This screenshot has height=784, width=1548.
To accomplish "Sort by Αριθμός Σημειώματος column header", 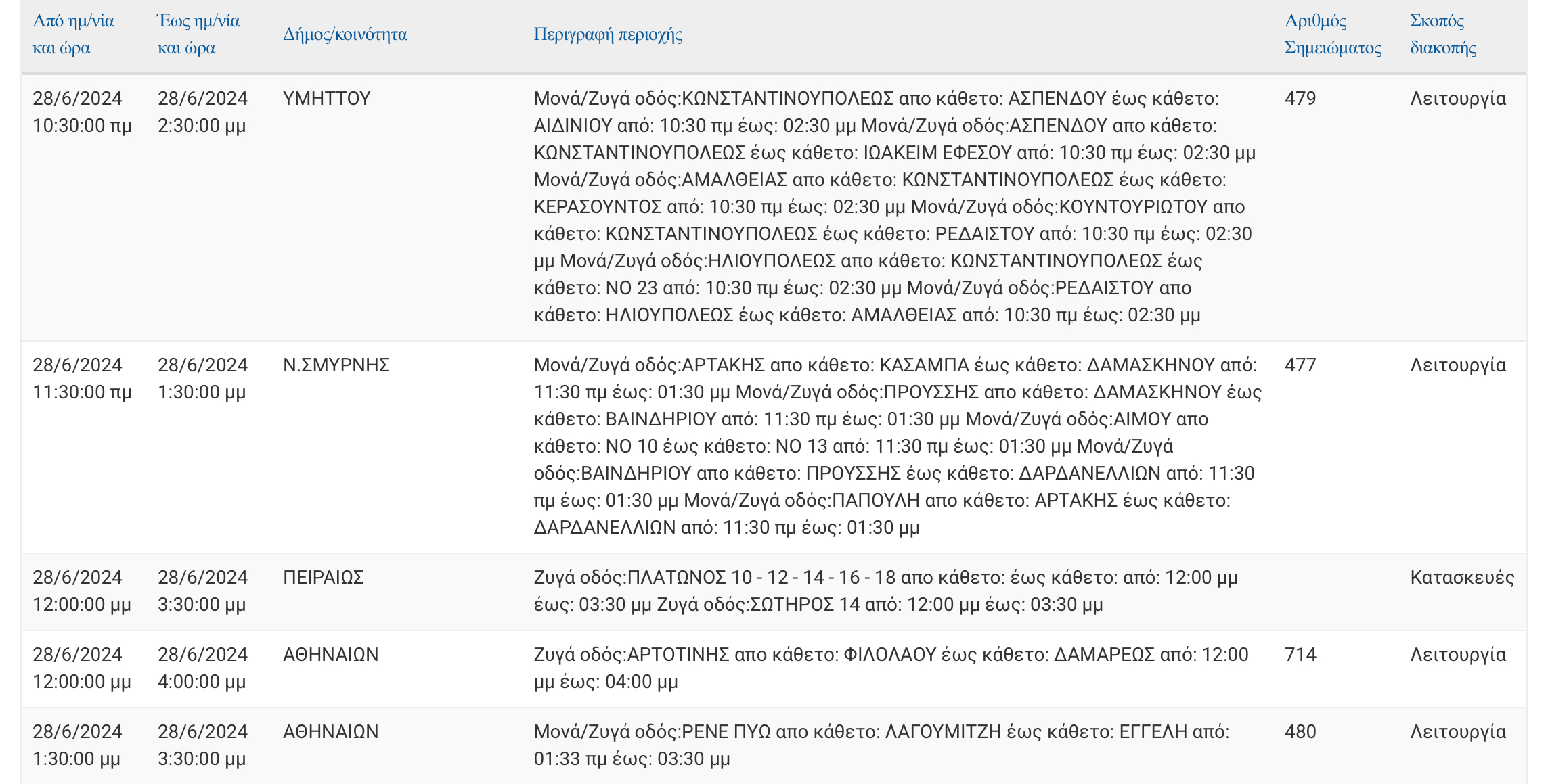I will [1333, 34].
